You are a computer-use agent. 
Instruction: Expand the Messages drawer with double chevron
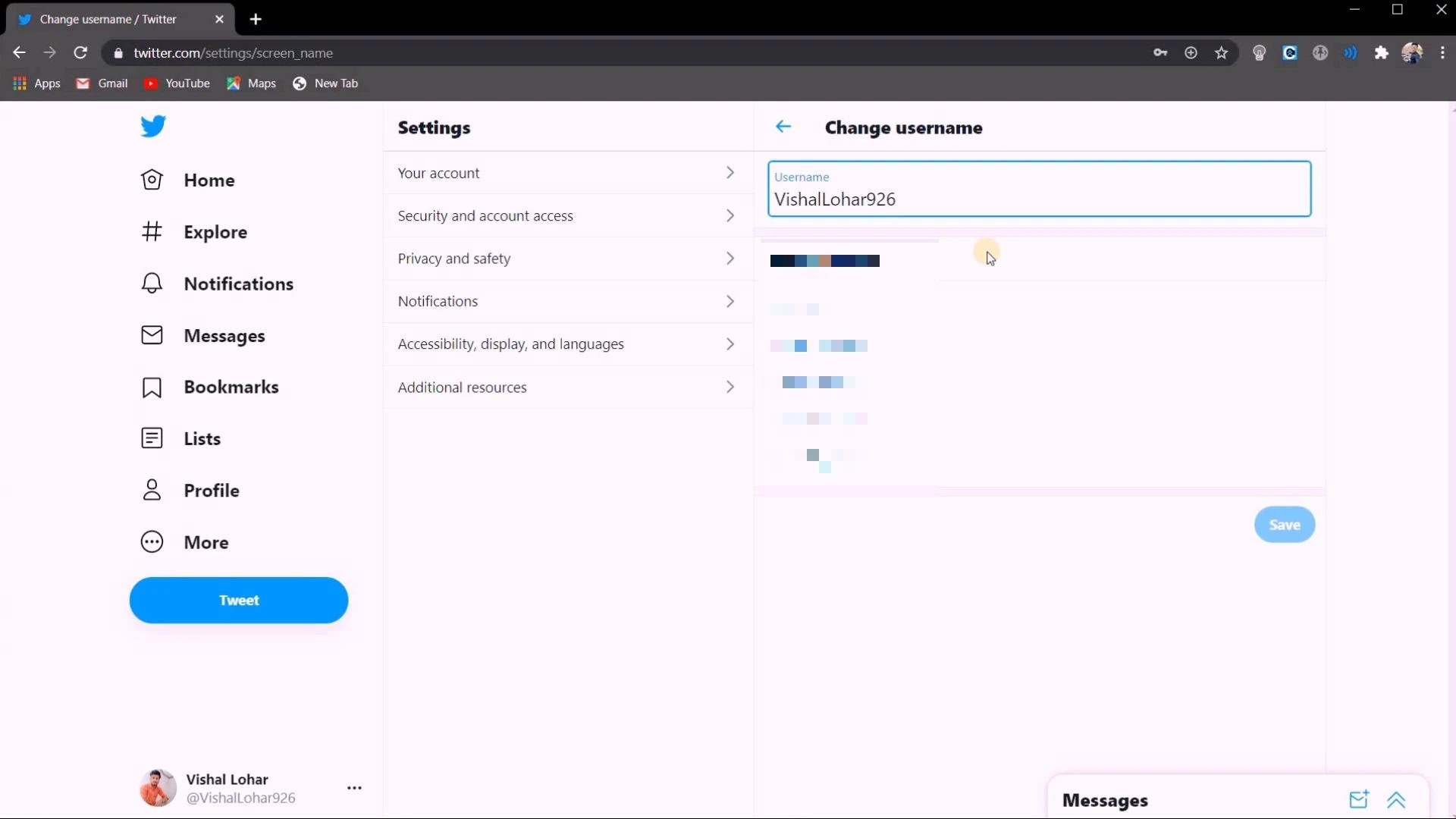coord(1396,799)
